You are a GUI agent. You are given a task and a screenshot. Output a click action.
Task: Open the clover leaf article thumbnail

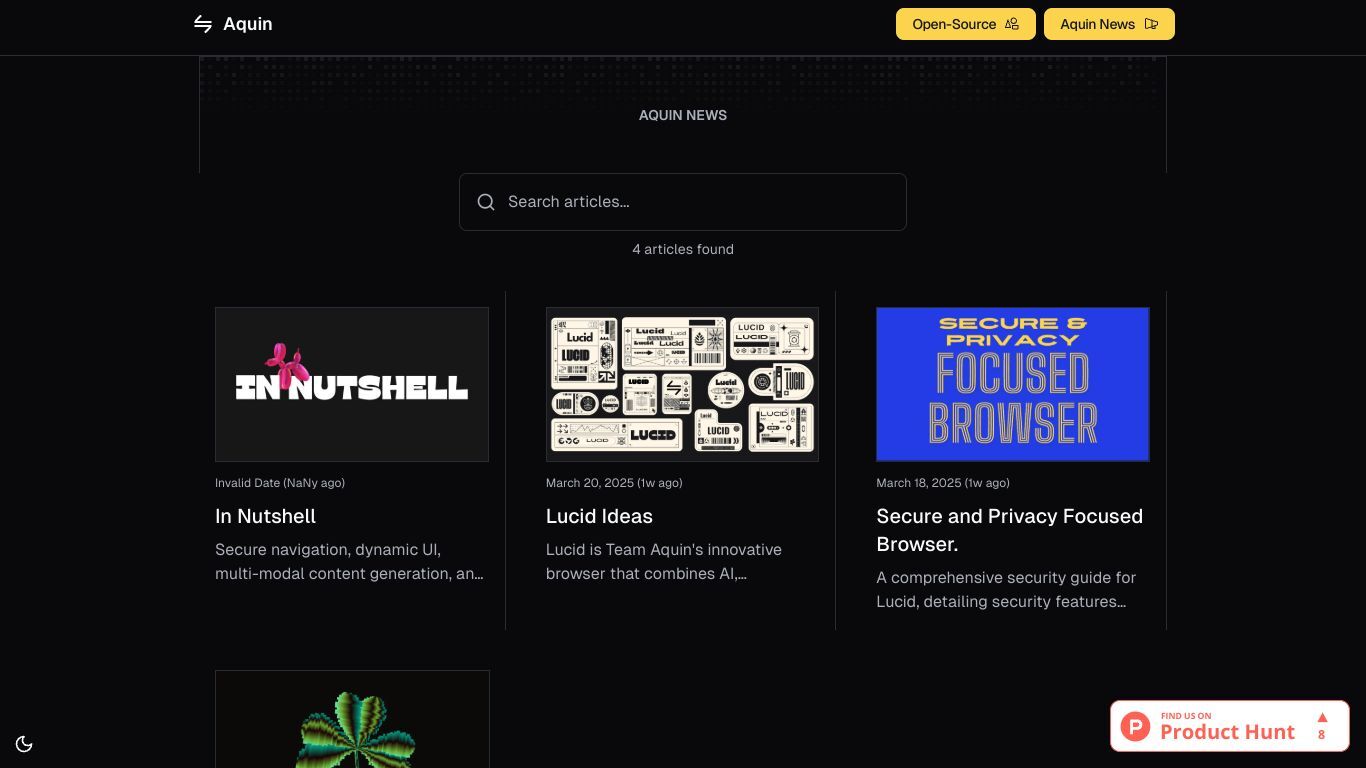(x=352, y=719)
